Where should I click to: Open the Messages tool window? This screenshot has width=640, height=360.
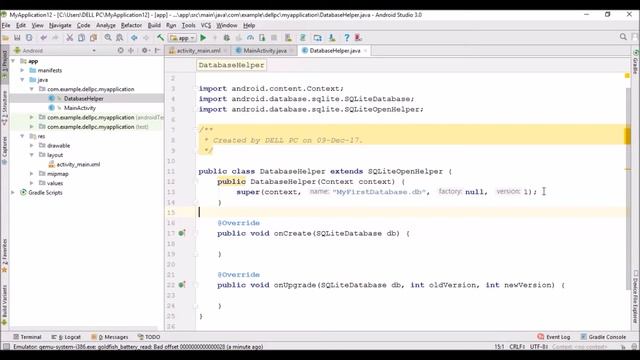pyautogui.click(x=109, y=337)
